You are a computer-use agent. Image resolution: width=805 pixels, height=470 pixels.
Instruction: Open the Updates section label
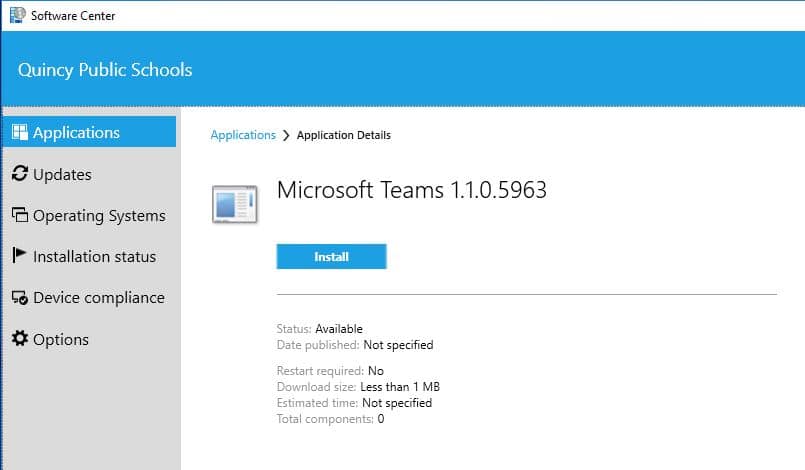coord(62,174)
